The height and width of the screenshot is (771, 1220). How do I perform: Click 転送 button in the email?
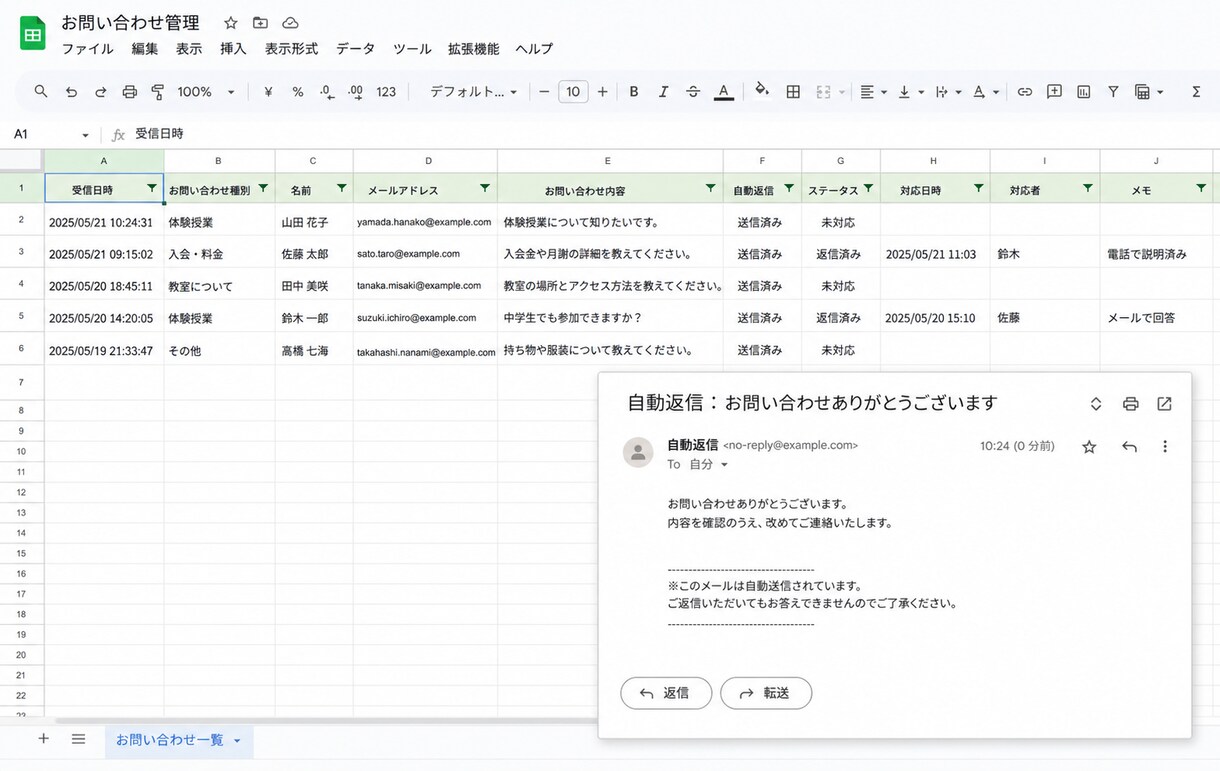click(766, 693)
